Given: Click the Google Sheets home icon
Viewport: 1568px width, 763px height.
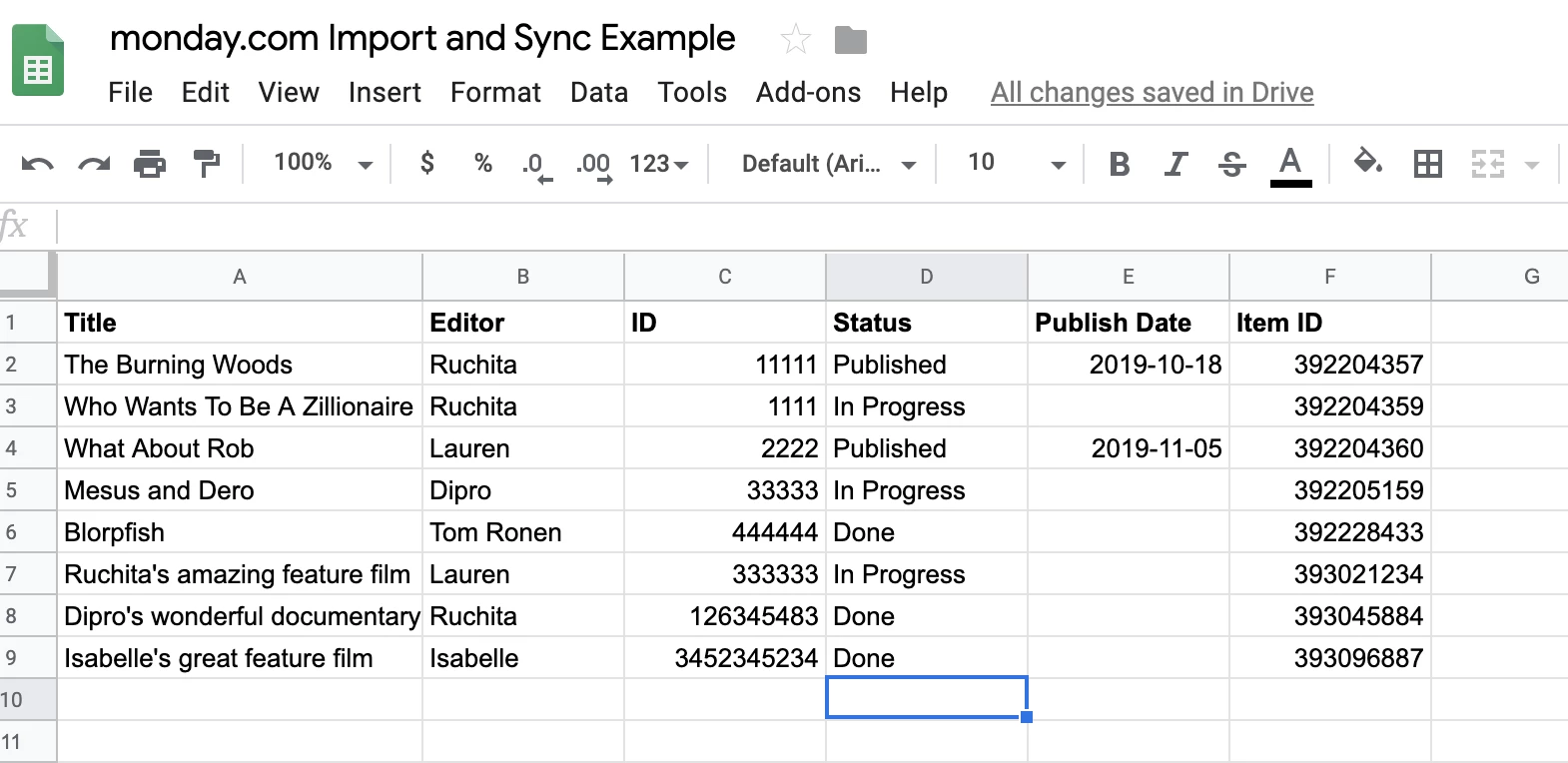Looking at the screenshot, I should click(x=38, y=62).
